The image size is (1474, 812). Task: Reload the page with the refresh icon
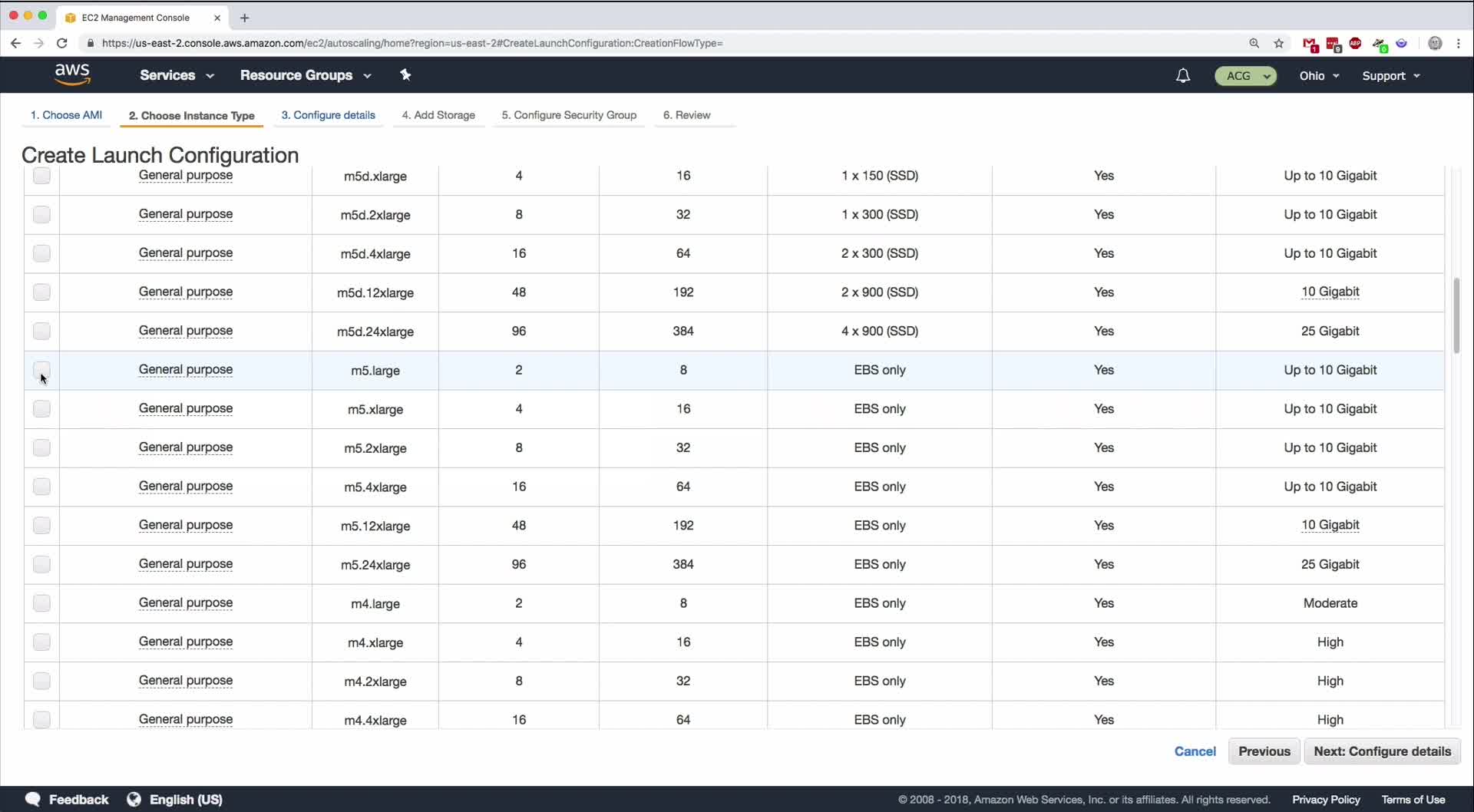62,43
